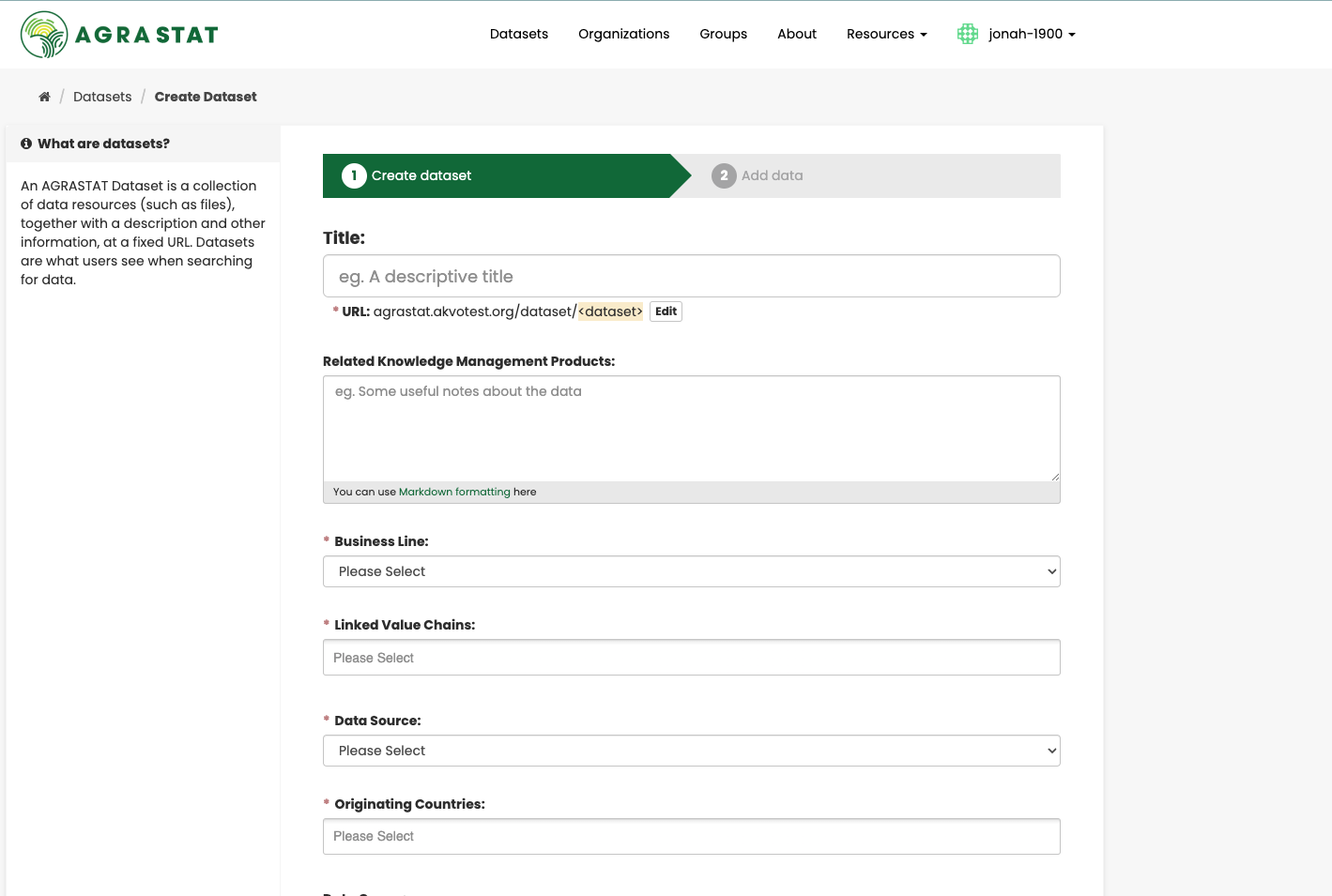Open the Datasets menu item
The height and width of the screenshot is (896, 1332).
(x=519, y=34)
